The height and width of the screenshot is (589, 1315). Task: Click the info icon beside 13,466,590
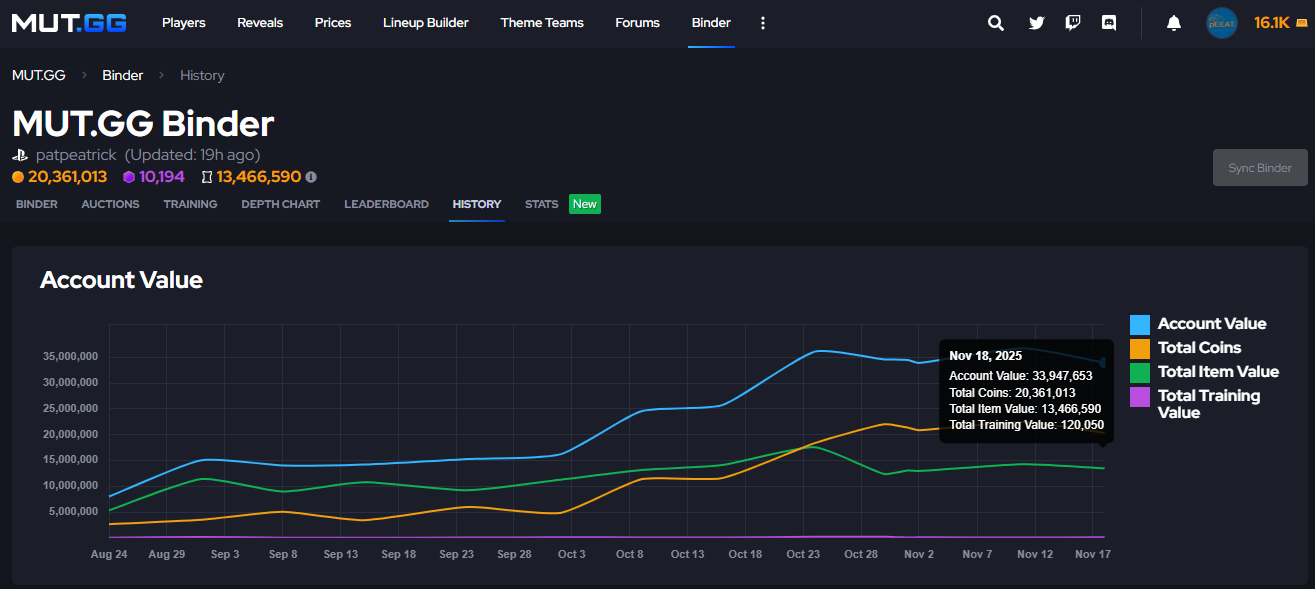[x=311, y=177]
